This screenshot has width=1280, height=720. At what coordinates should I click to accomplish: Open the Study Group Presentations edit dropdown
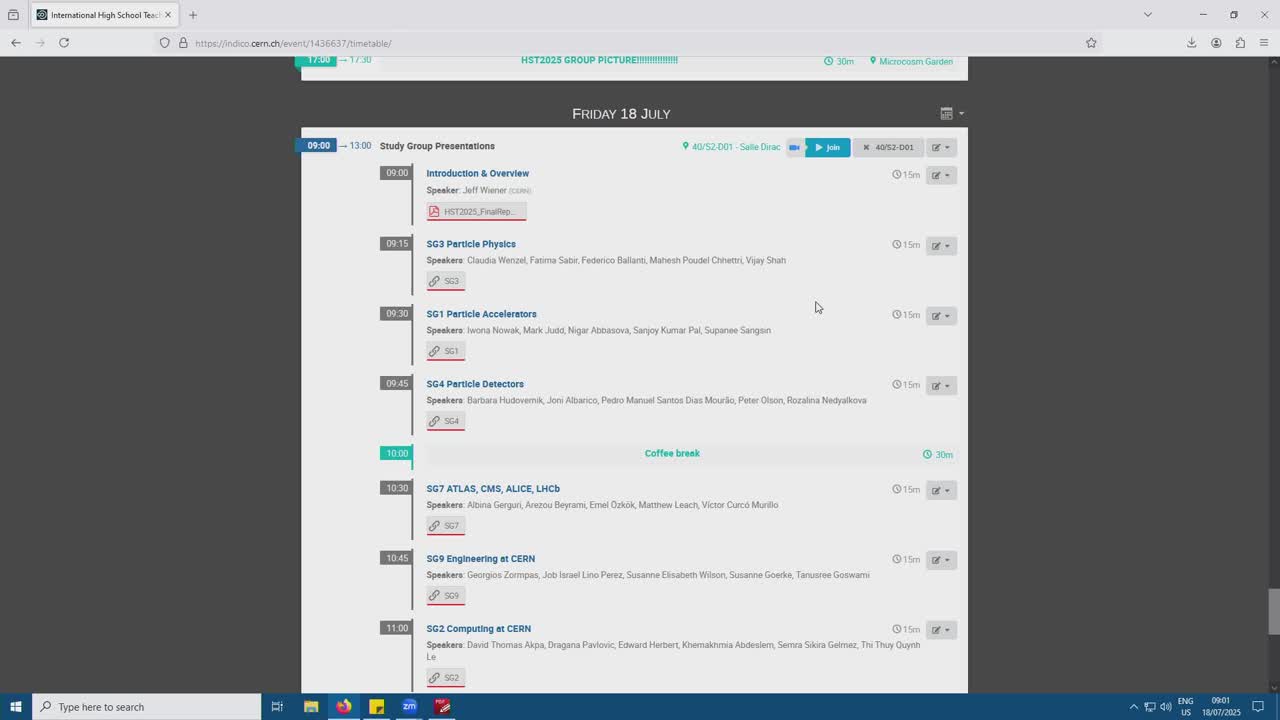(x=941, y=147)
